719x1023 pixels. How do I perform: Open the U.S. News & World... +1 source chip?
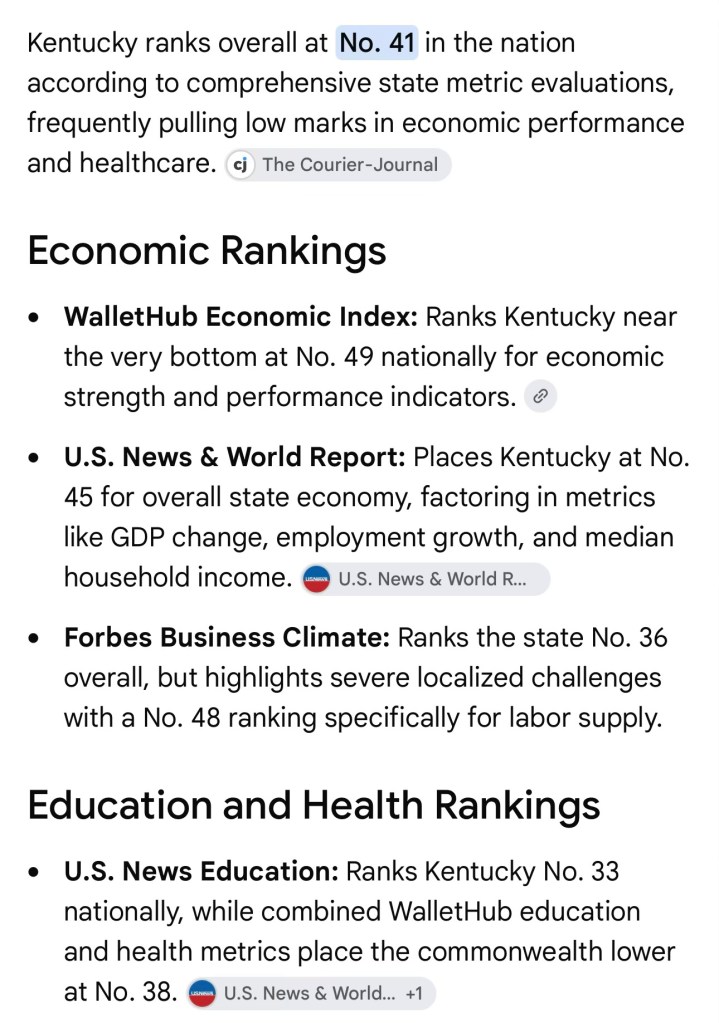pyautogui.click(x=311, y=992)
